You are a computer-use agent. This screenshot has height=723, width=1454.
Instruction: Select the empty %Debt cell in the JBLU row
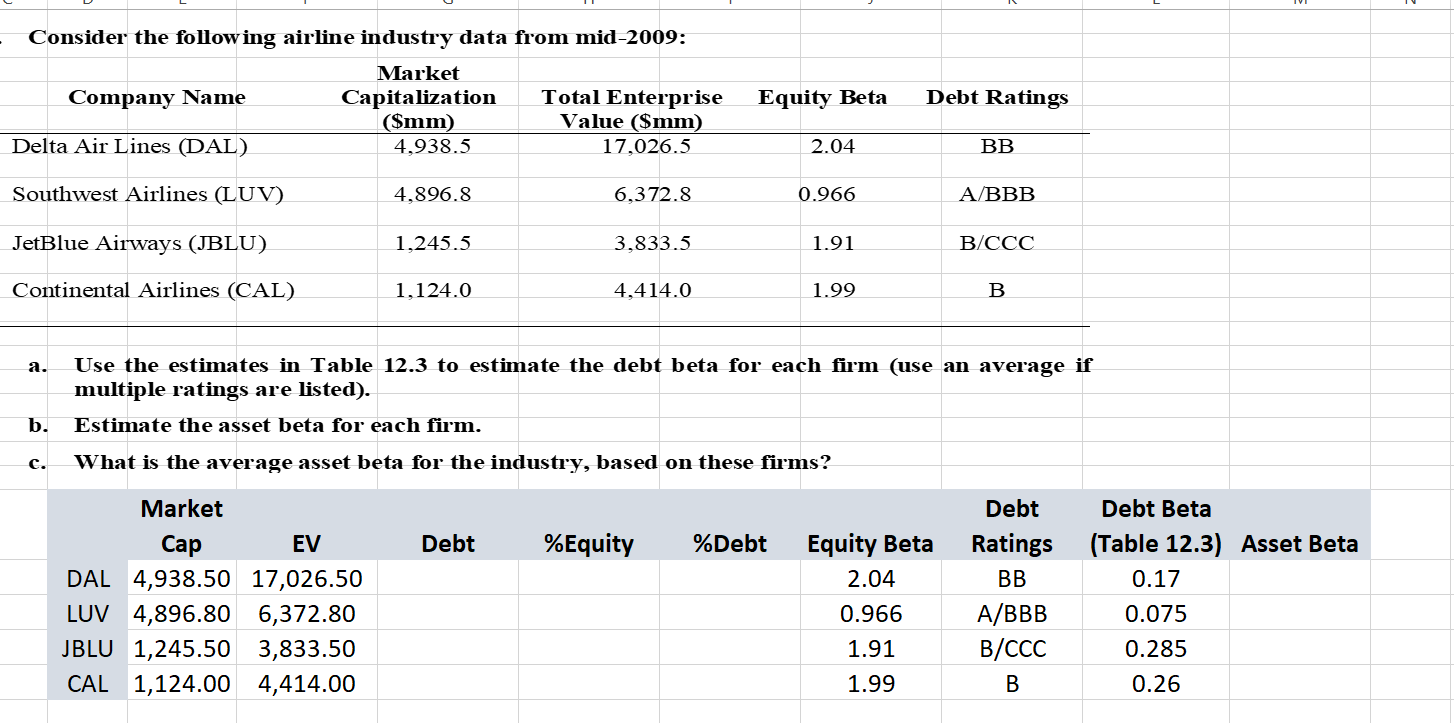click(729, 649)
